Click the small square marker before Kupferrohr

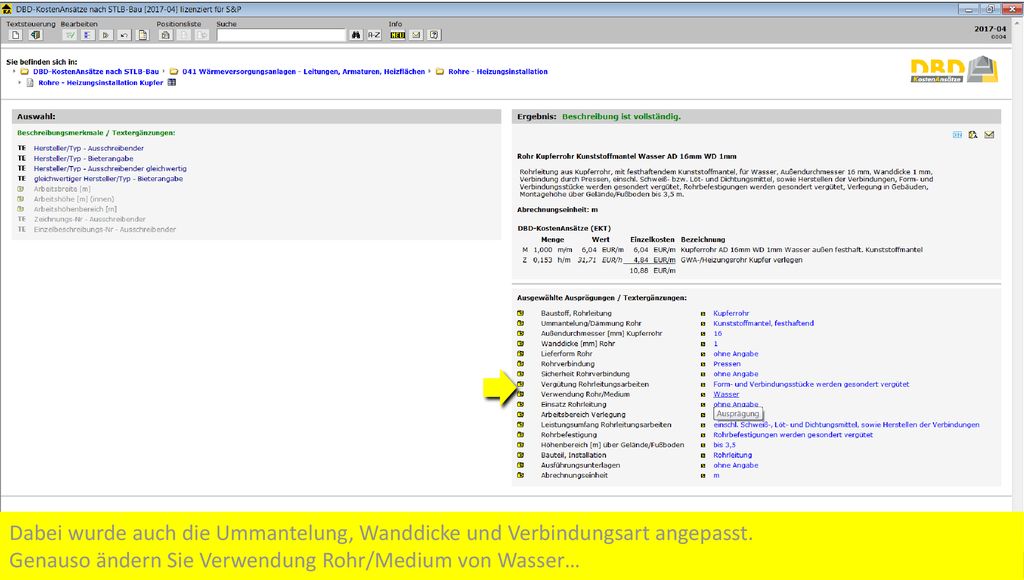pos(703,314)
